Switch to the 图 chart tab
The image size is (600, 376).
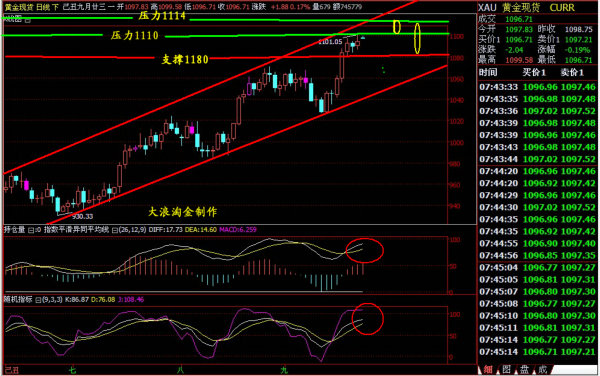coord(506,369)
